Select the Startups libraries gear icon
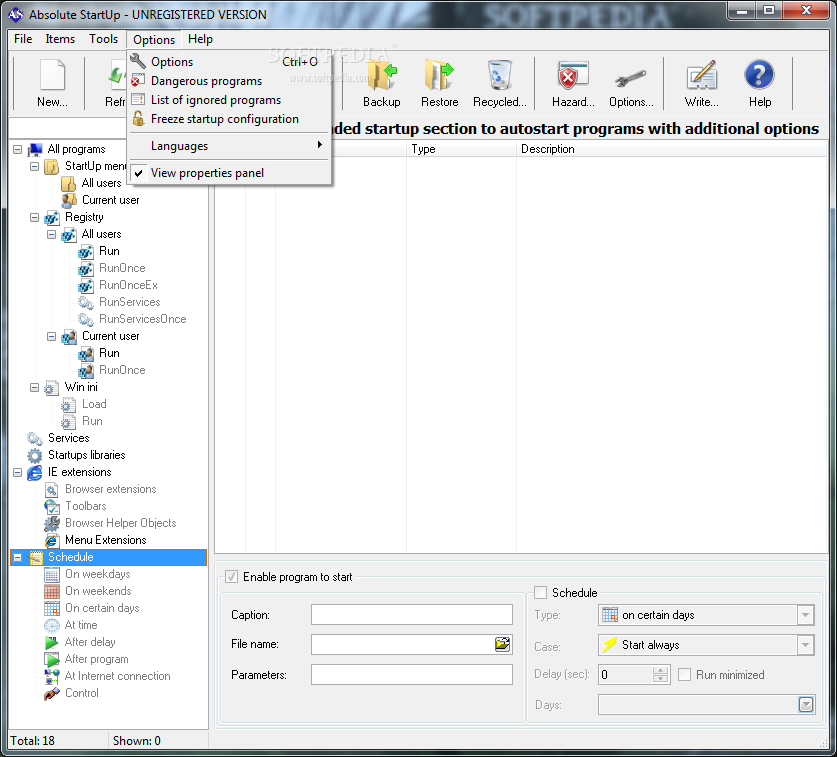 pyautogui.click(x=35, y=455)
